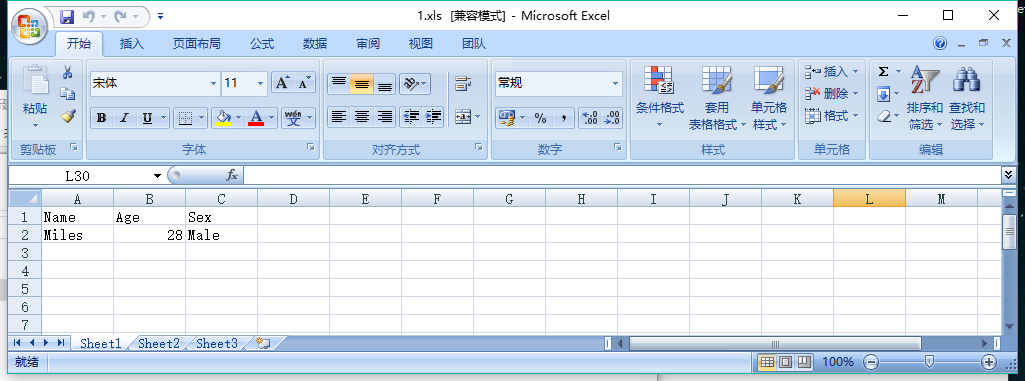Decrease the cell indent

click(x=411, y=117)
